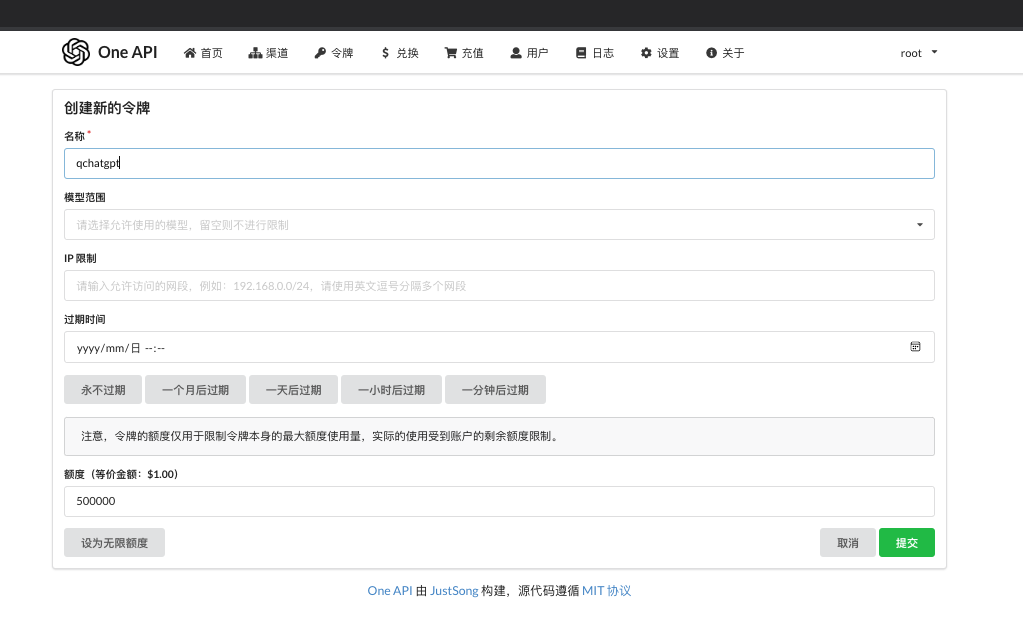This screenshot has height=635, width=1023.
Task: Click the 关于 info icon
Action: pos(710,52)
